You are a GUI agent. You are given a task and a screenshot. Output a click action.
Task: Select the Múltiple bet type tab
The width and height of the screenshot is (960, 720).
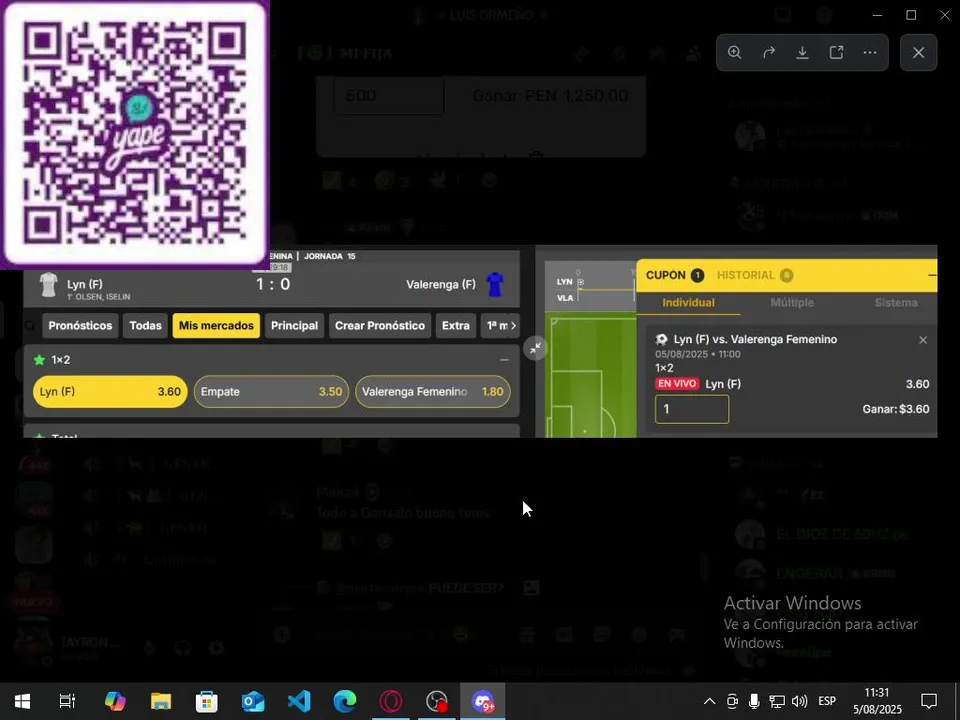[792, 302]
